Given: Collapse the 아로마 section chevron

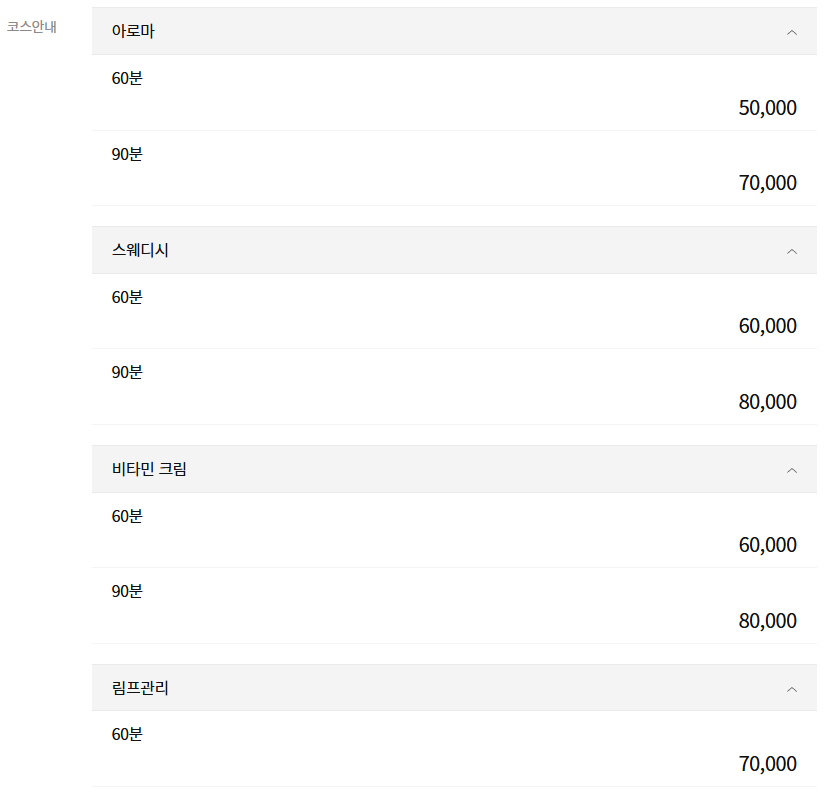Looking at the screenshot, I should [792, 32].
